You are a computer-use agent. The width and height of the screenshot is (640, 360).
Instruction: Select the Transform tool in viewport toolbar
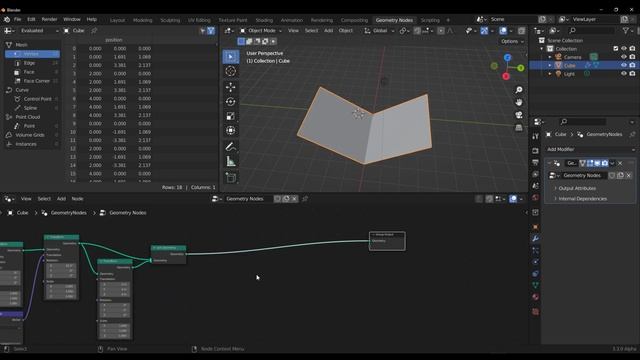coord(231,131)
